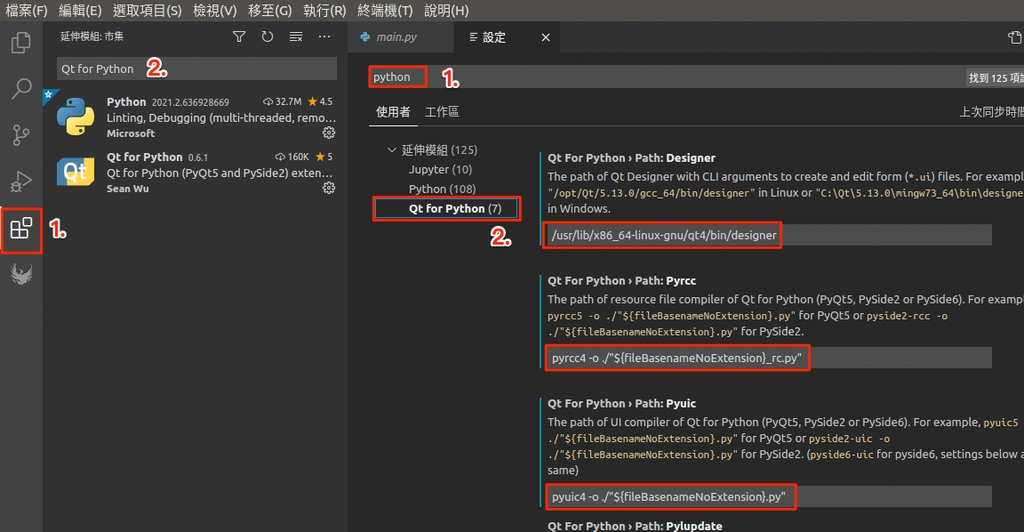Image resolution: width=1024 pixels, height=532 pixels.
Task: Open the 終端機(T) menu
Action: pyautogui.click(x=385, y=10)
